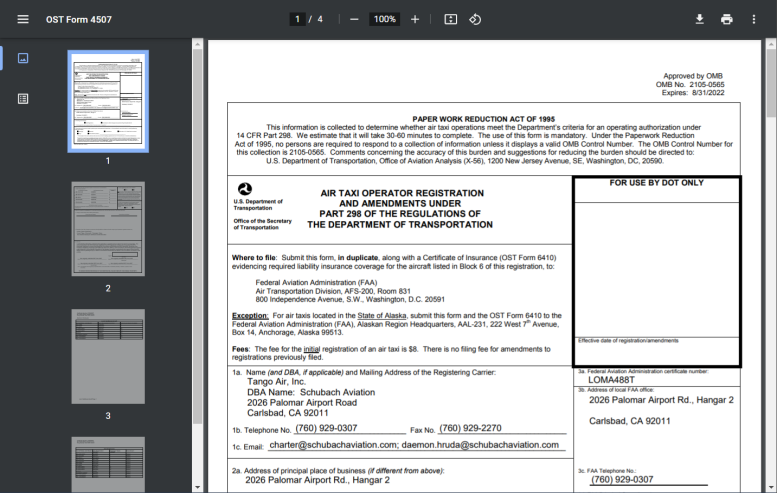This screenshot has height=493, width=777.
Task: Click the PAPER WORK REDUCTION ACT OF 1995 heading
Action: click(484, 119)
